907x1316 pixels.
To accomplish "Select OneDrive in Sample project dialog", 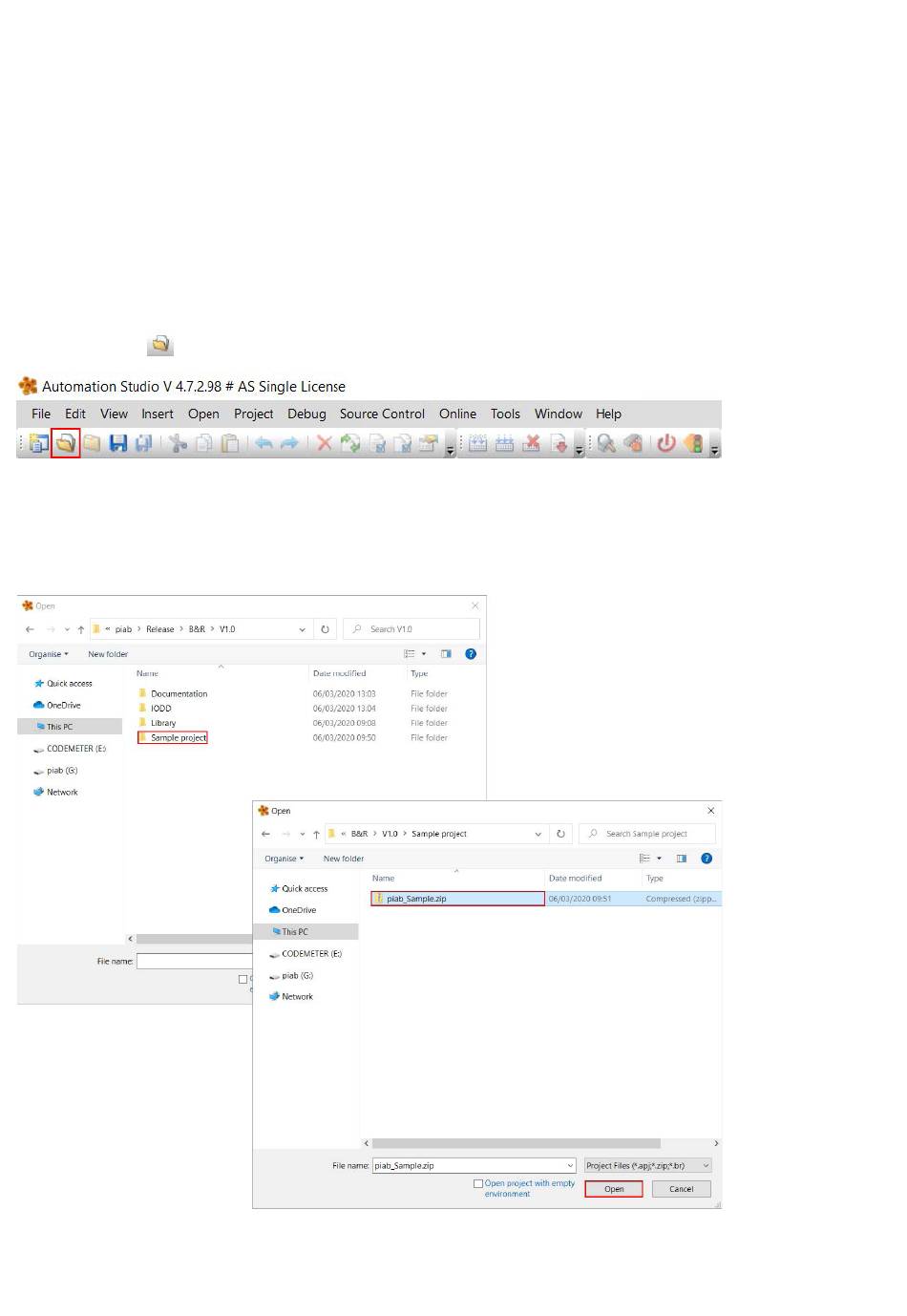I will [x=292, y=910].
